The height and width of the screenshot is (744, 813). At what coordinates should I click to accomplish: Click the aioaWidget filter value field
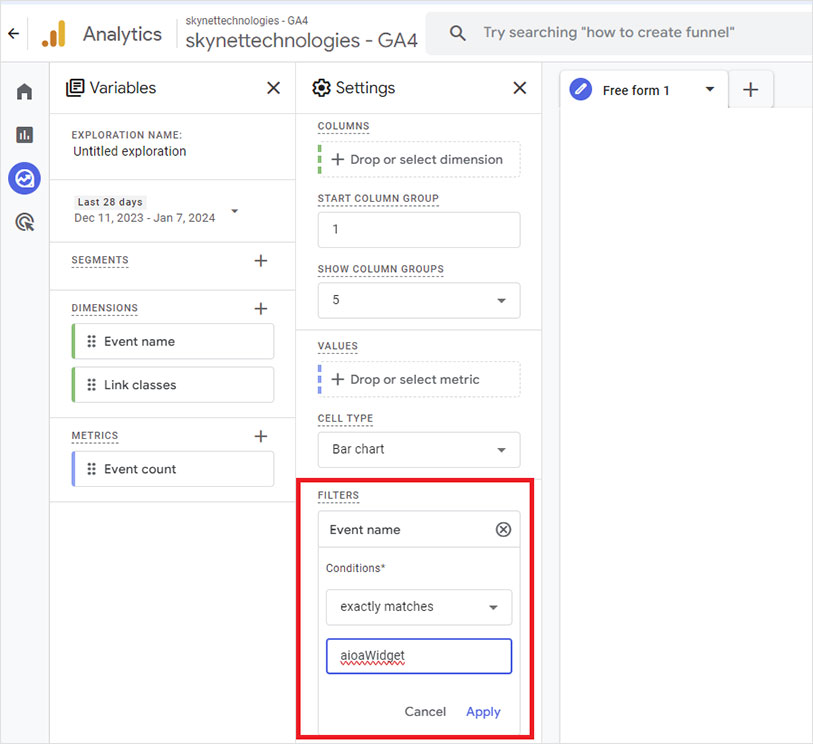418,657
